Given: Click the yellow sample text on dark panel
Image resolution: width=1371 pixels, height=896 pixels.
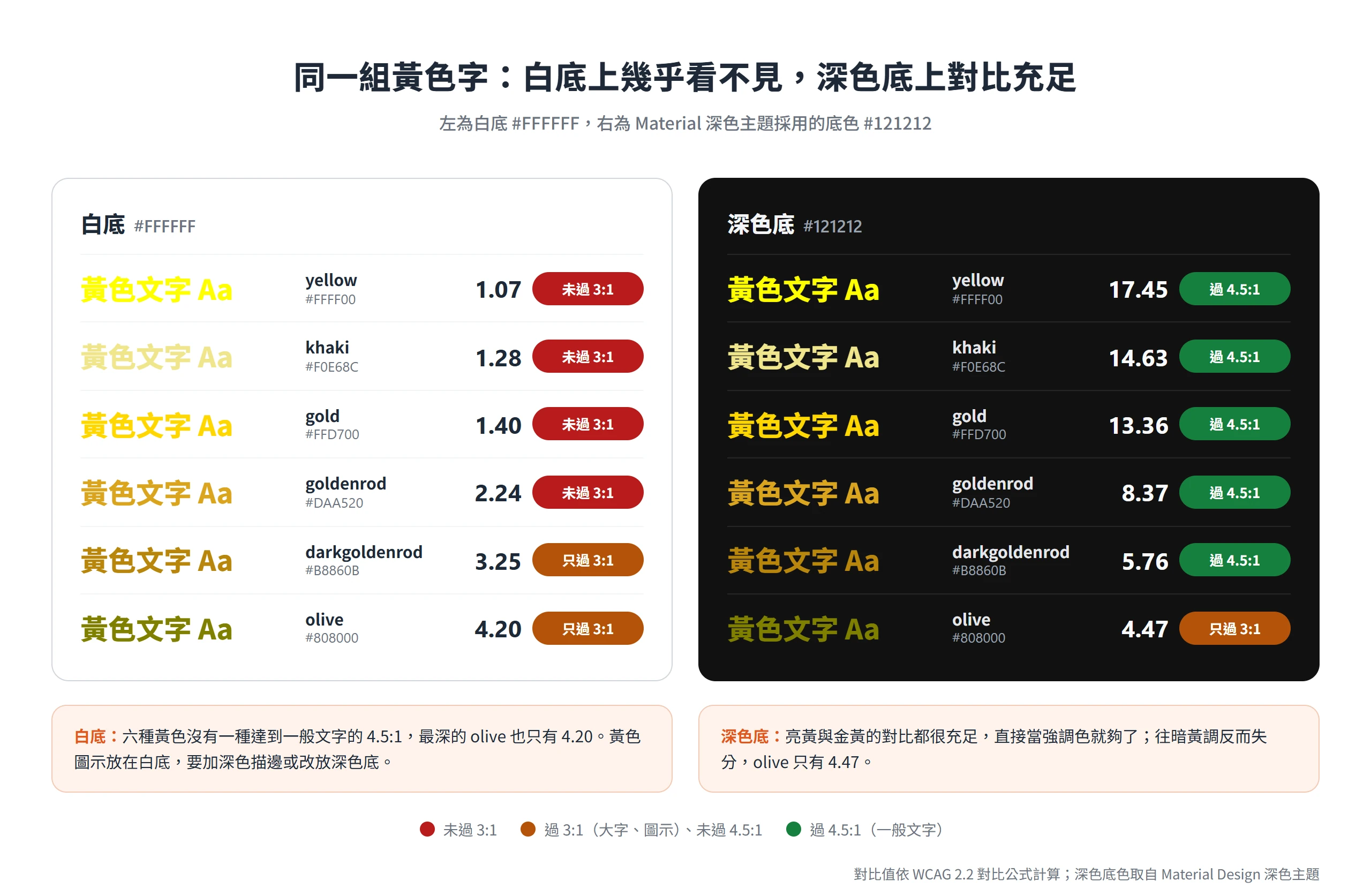Looking at the screenshot, I should [x=803, y=289].
